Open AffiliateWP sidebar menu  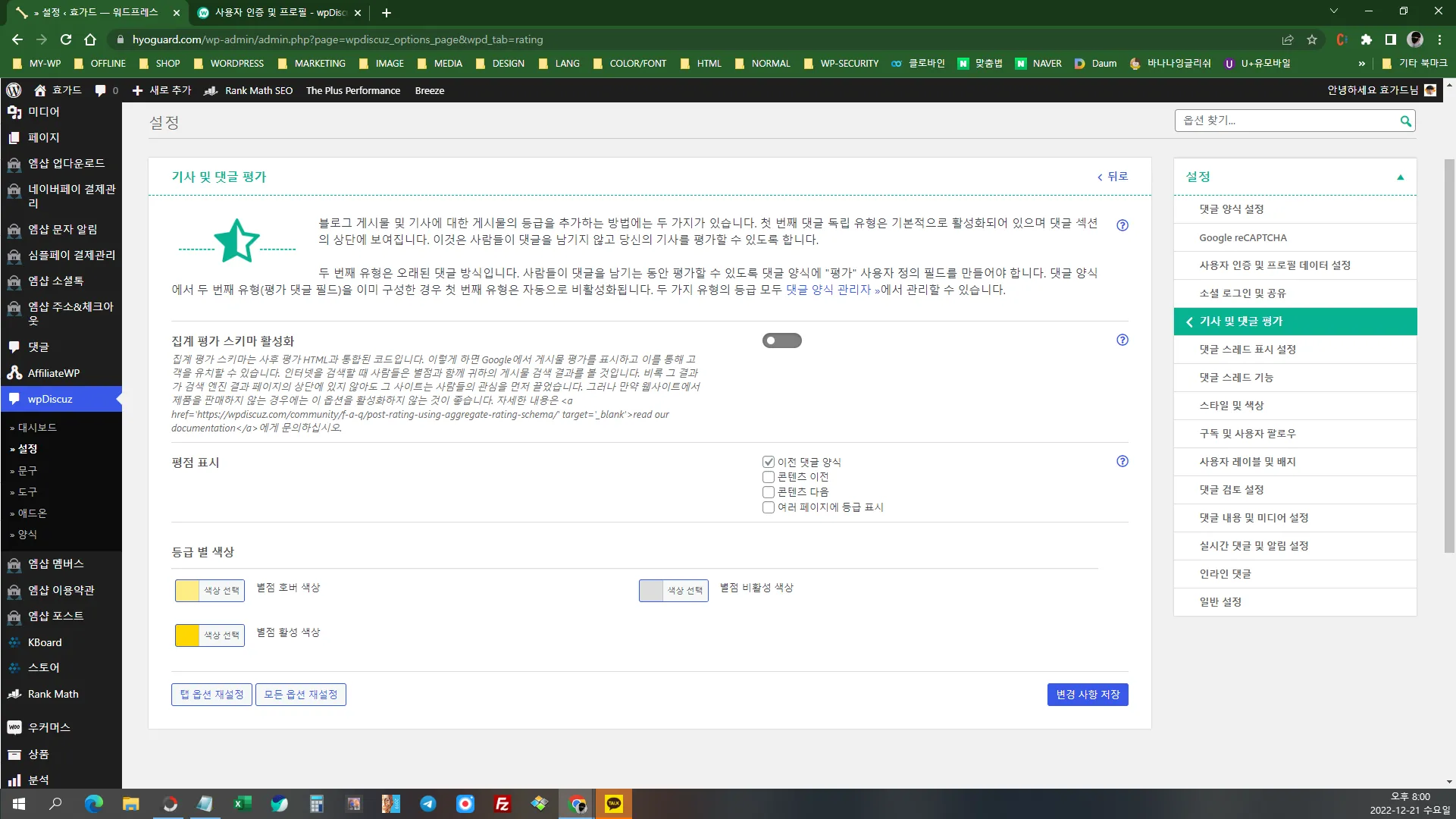coord(61,373)
